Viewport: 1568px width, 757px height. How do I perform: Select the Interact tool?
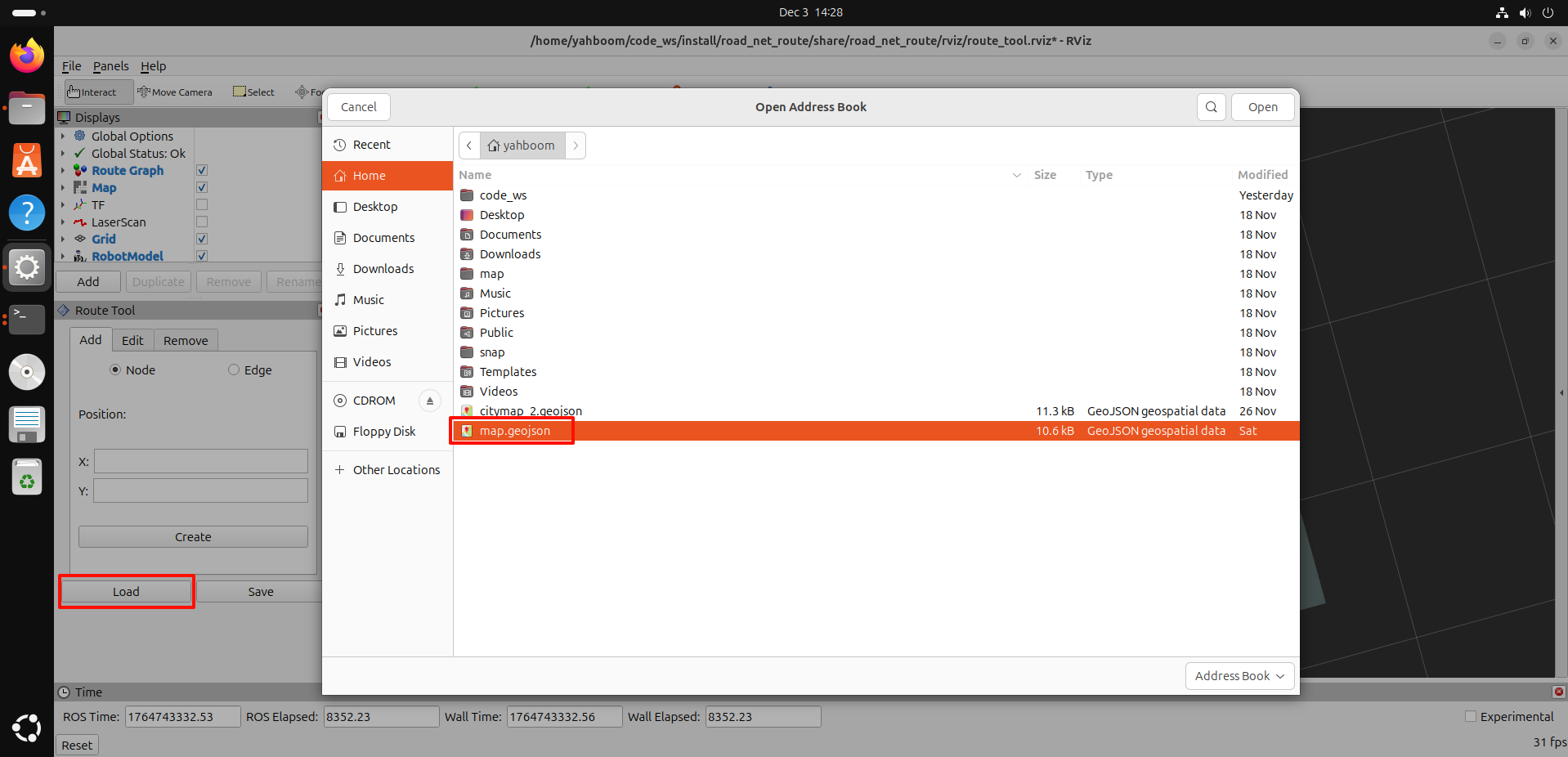click(92, 92)
